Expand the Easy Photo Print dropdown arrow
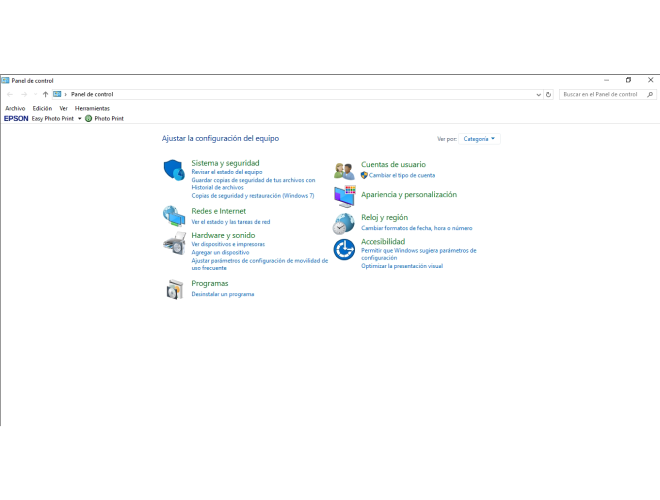The image size is (660, 500). tap(79, 118)
